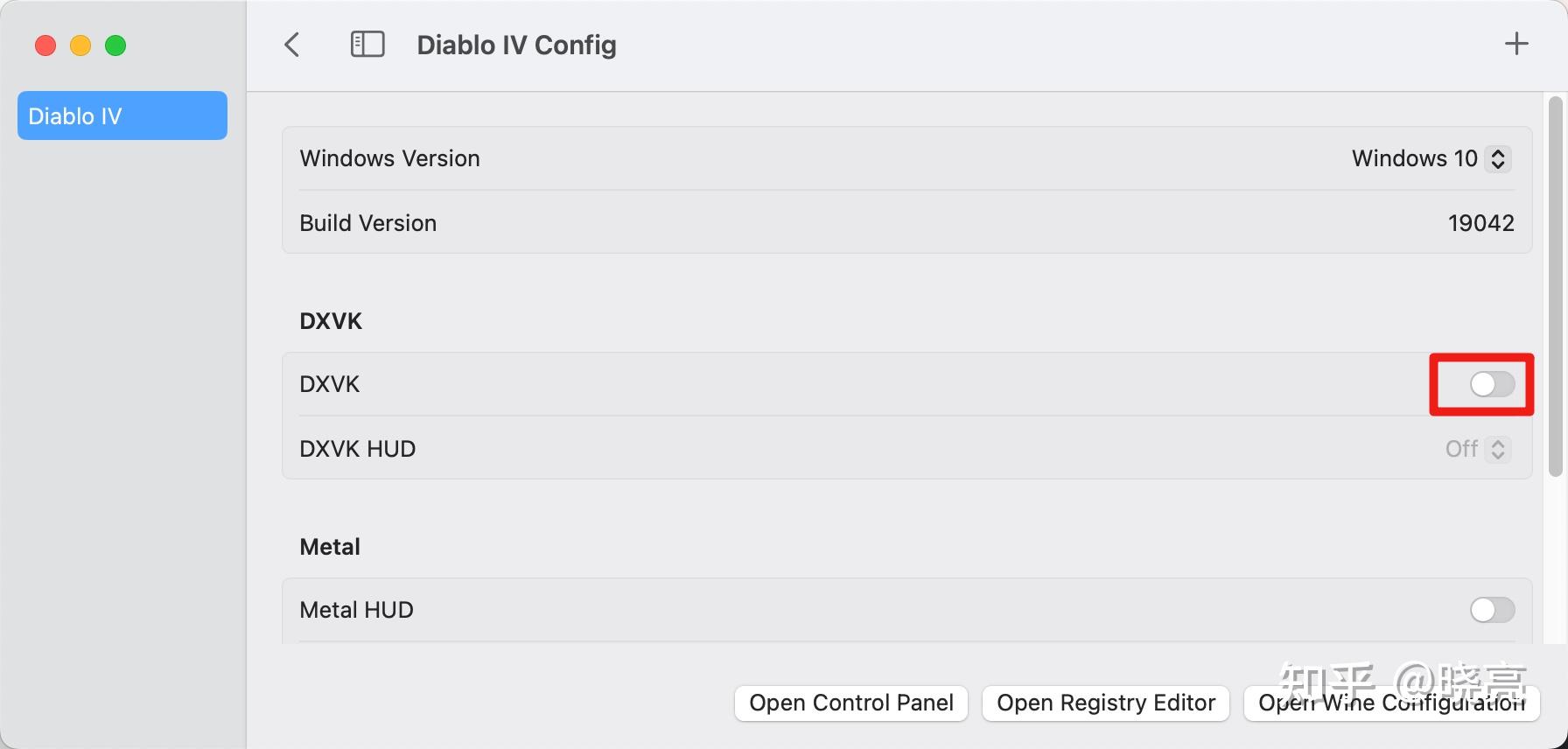Open Registry Editor button
Screen dimensions: 1568x749
pos(1106,703)
